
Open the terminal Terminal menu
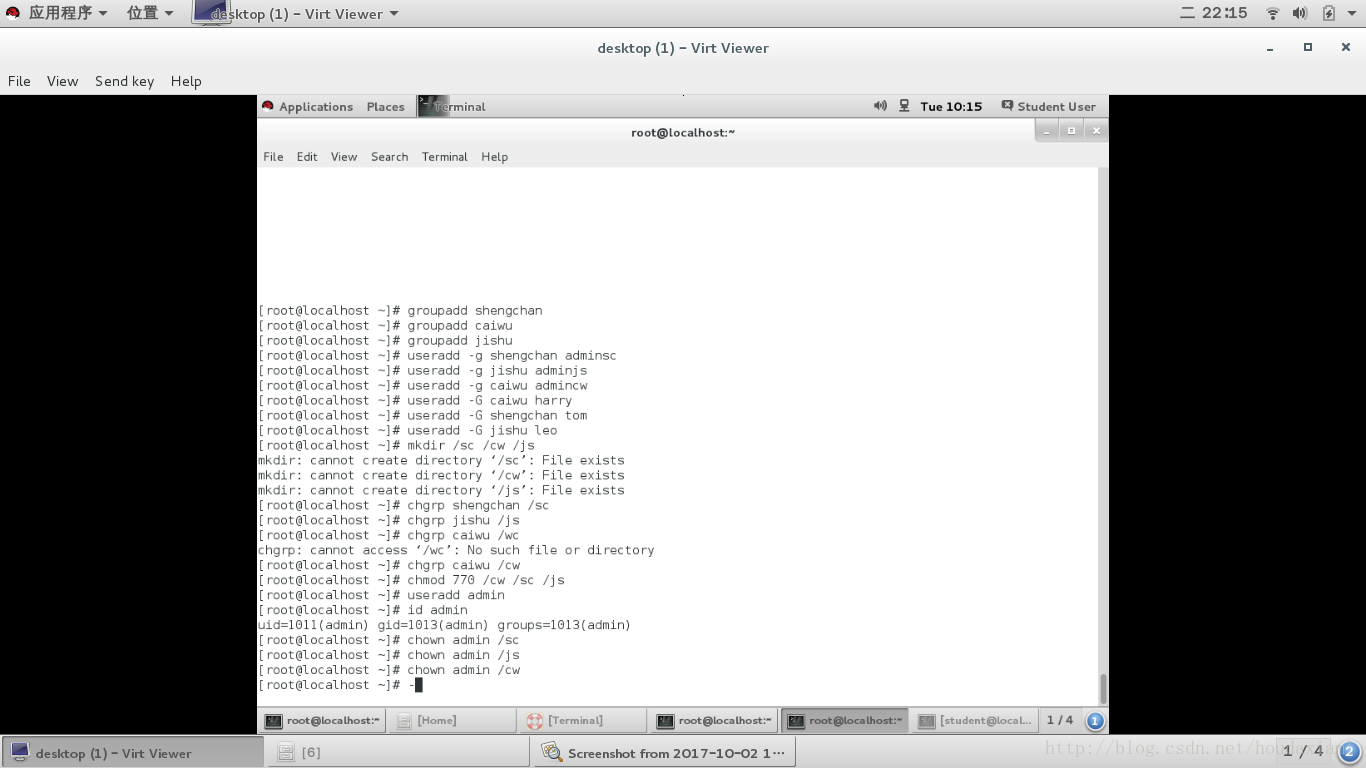click(x=444, y=157)
